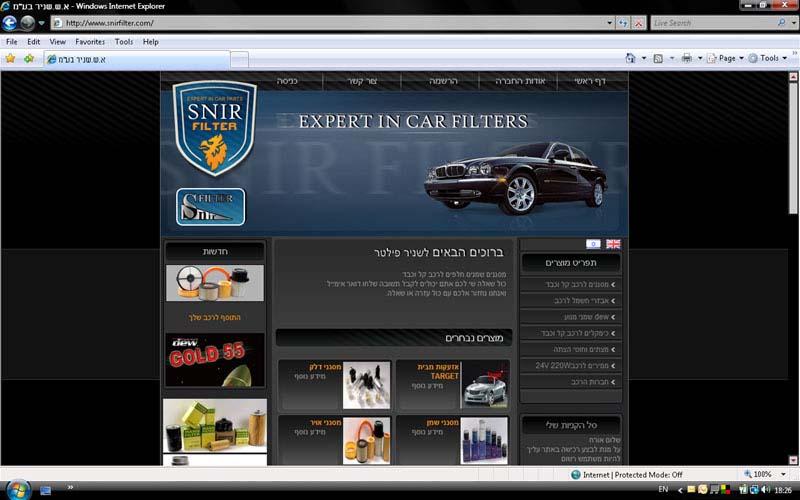This screenshot has width=800, height=500.
Task: Select the open א.ש.שניר בע"מ browser tab
Action: (x=137, y=60)
